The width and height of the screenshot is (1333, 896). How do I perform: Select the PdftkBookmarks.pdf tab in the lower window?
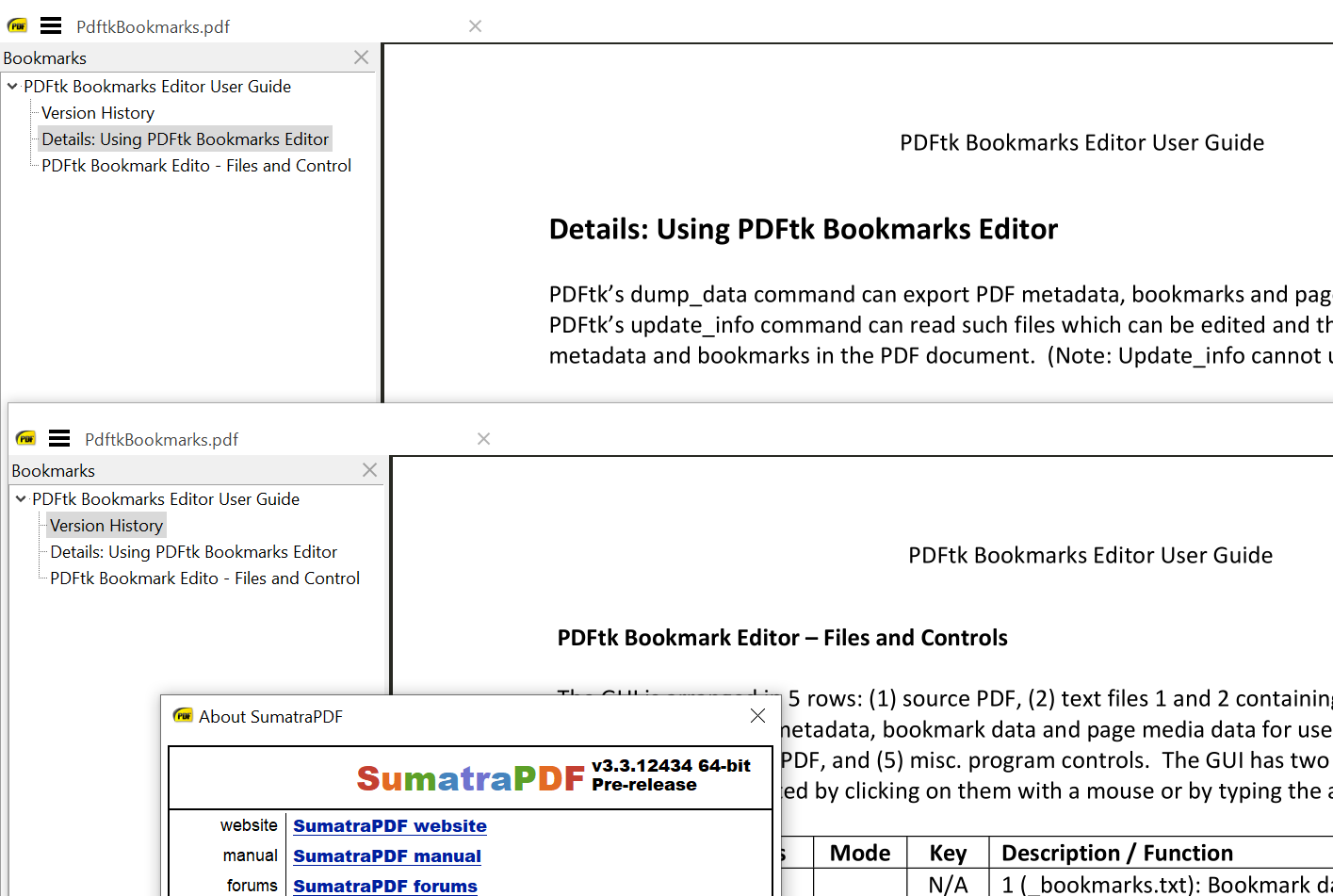162,439
